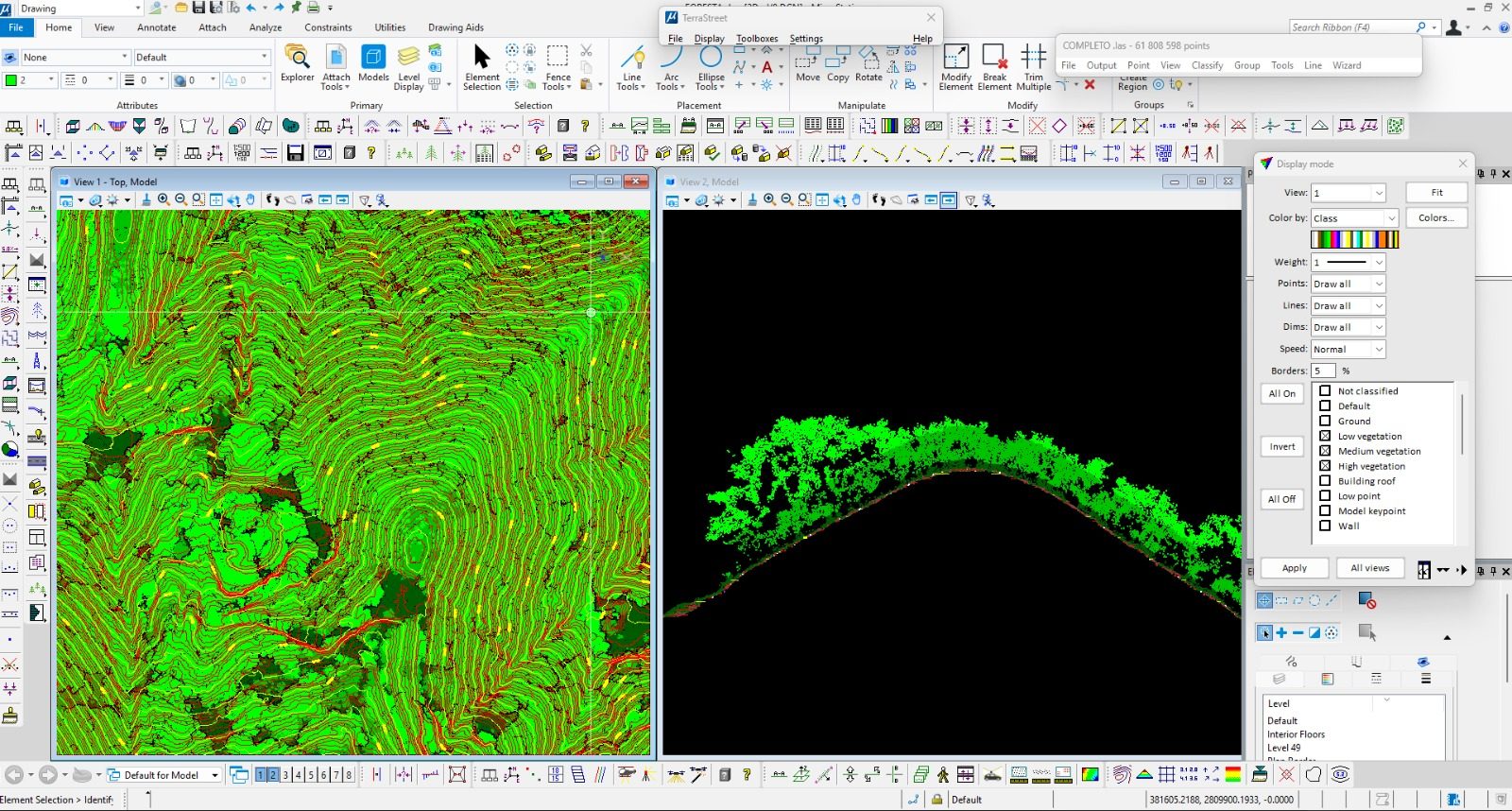
Task: Select the Copy tool in Manipulate
Action: [x=838, y=64]
